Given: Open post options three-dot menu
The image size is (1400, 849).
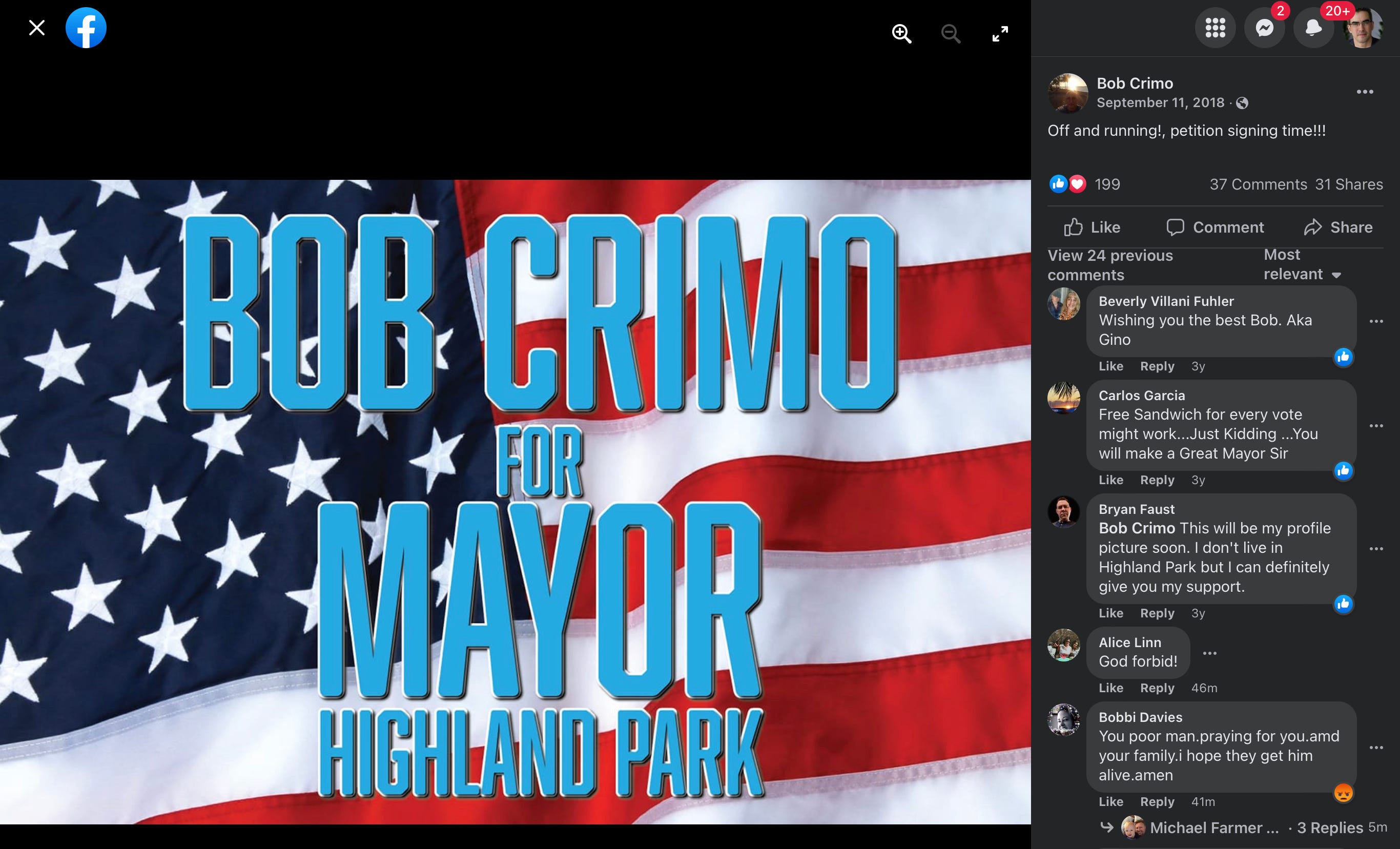Looking at the screenshot, I should [x=1365, y=92].
